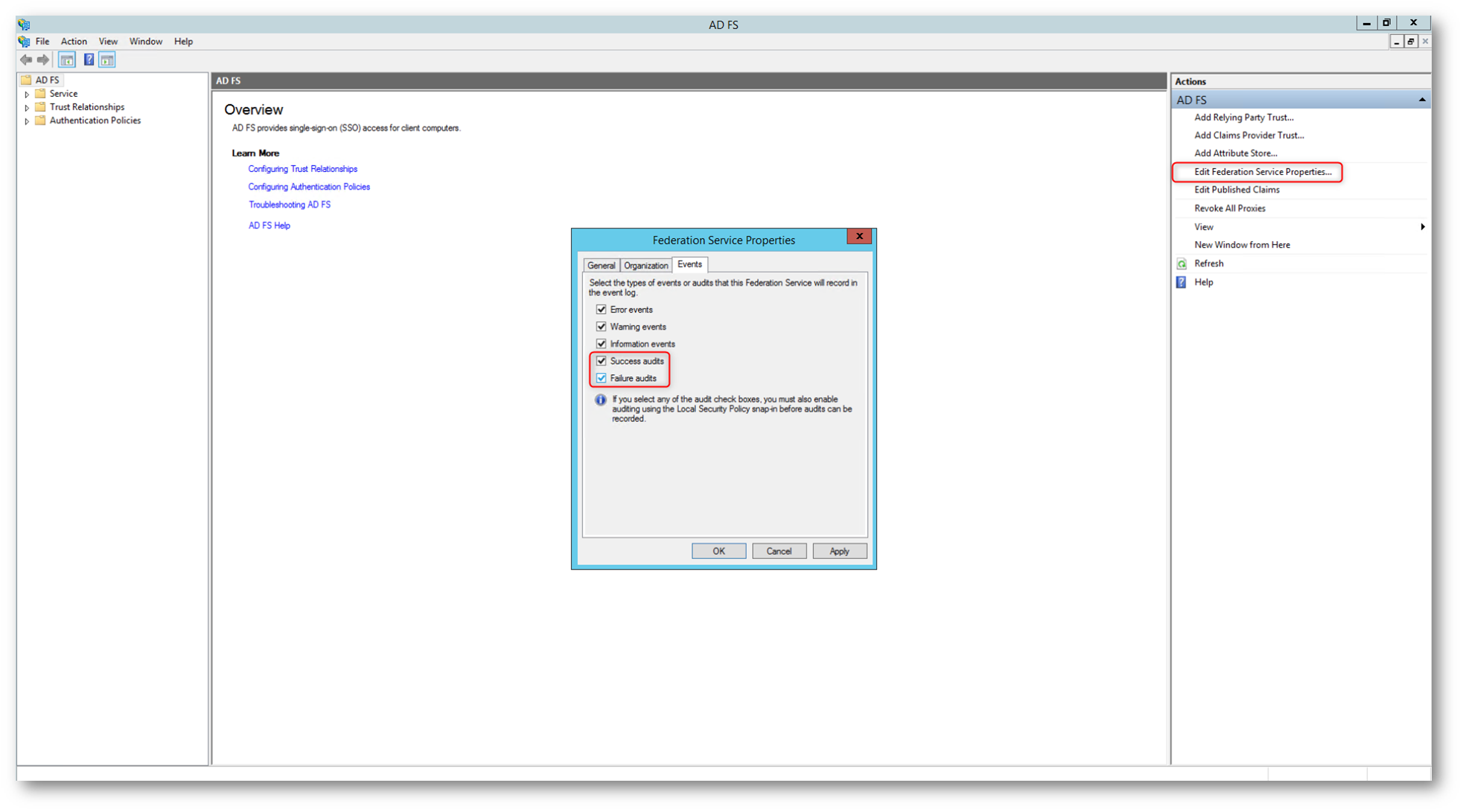Click the Show/Hide Action Pane toolbar icon
The image size is (1463, 812).
(x=107, y=60)
